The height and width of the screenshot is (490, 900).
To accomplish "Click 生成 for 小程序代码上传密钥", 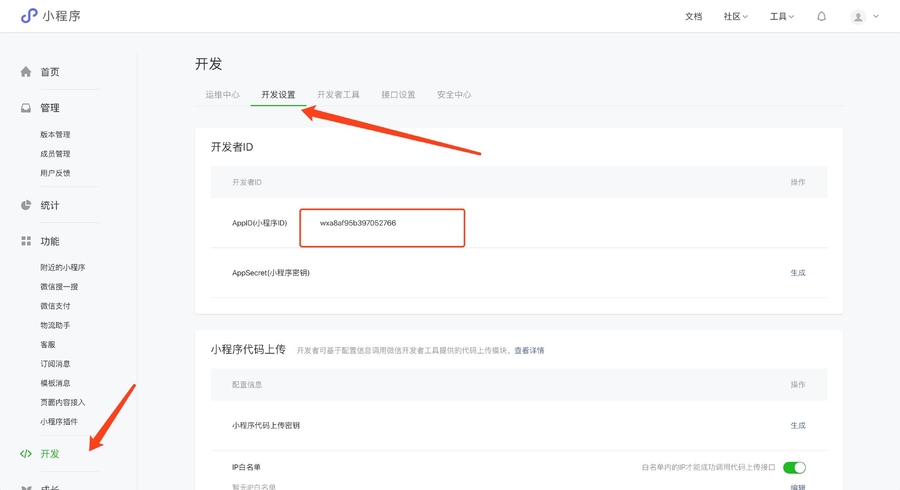I will 797,425.
